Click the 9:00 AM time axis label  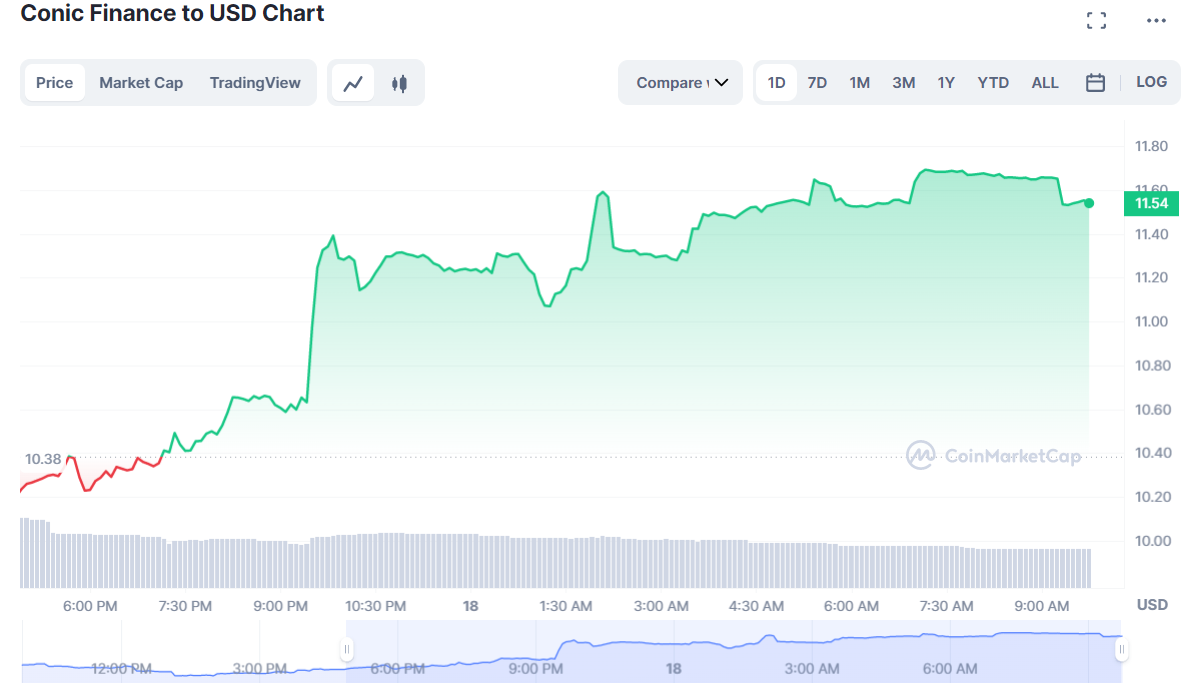point(1042,606)
